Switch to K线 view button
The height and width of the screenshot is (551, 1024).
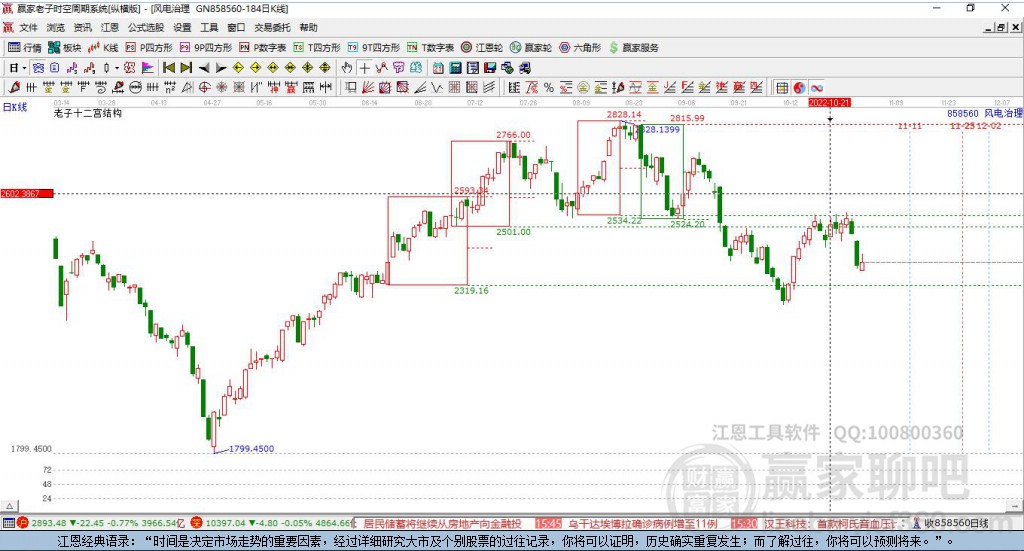[x=103, y=48]
